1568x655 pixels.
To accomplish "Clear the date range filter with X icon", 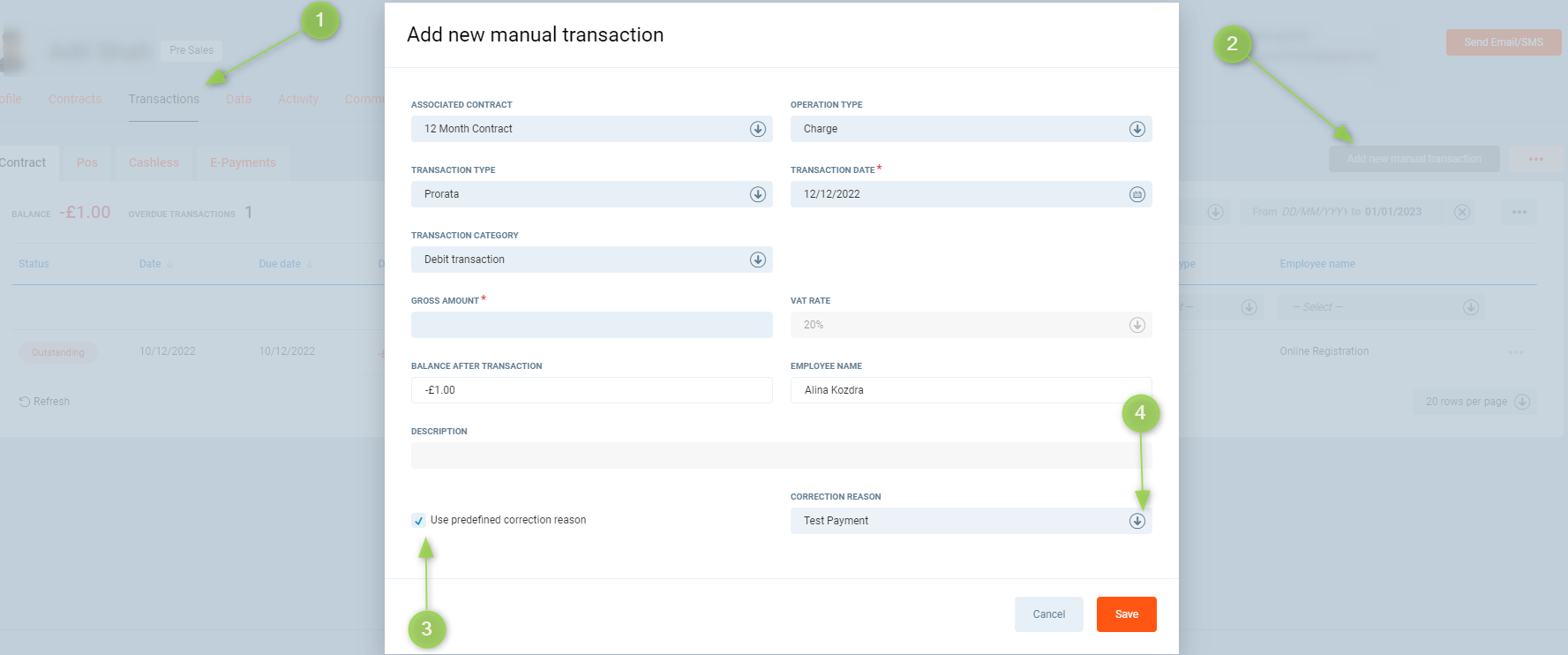I will point(1461,212).
